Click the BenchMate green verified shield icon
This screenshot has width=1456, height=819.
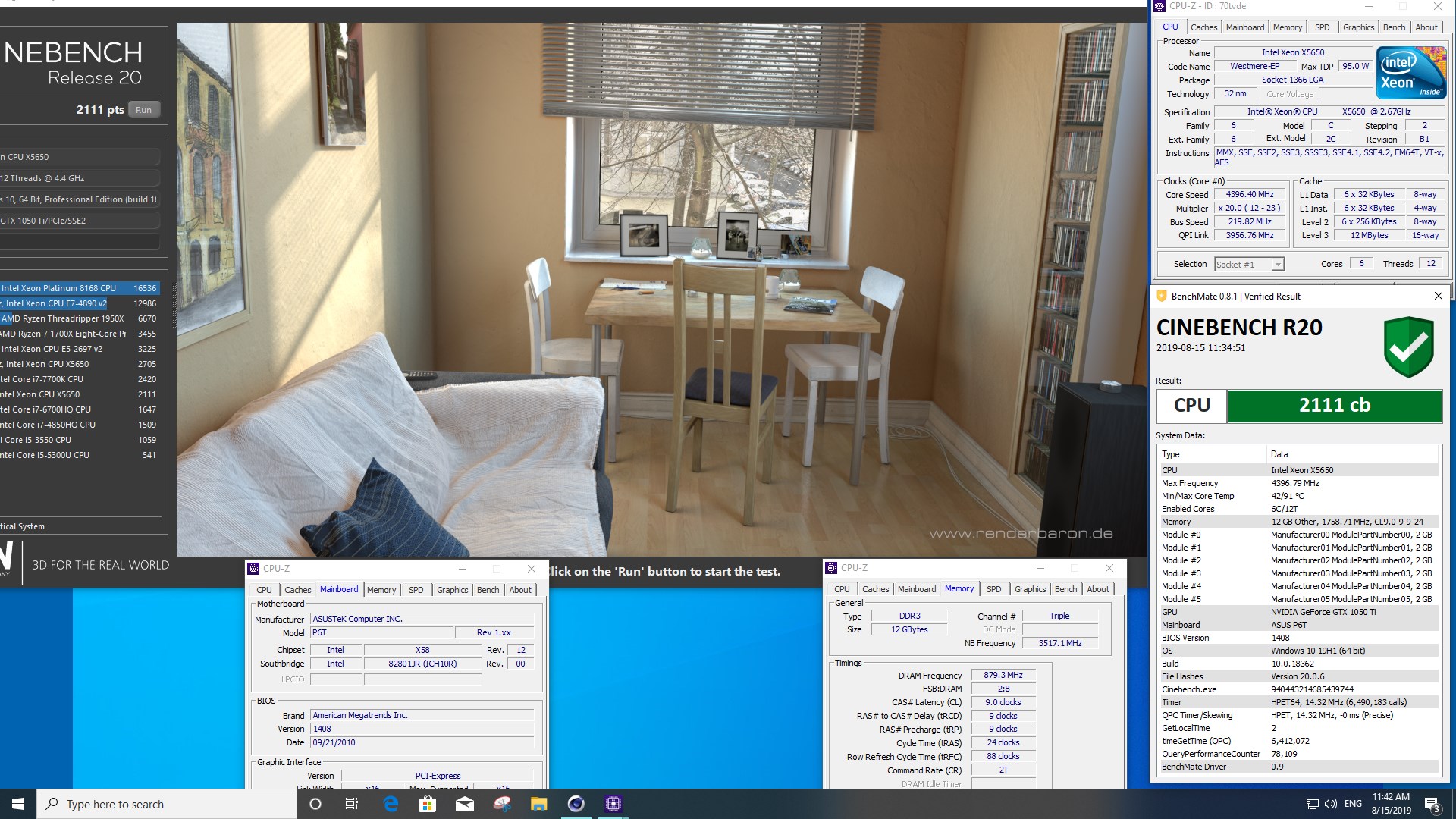(1408, 347)
